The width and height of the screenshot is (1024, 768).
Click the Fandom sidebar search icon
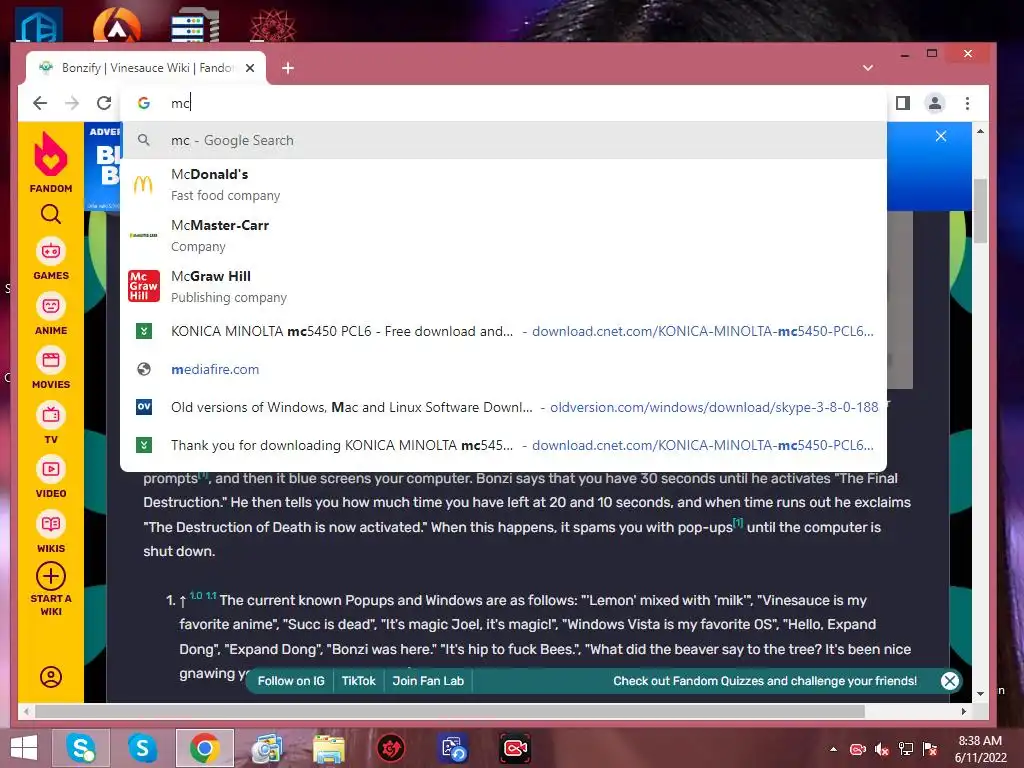click(x=50, y=214)
